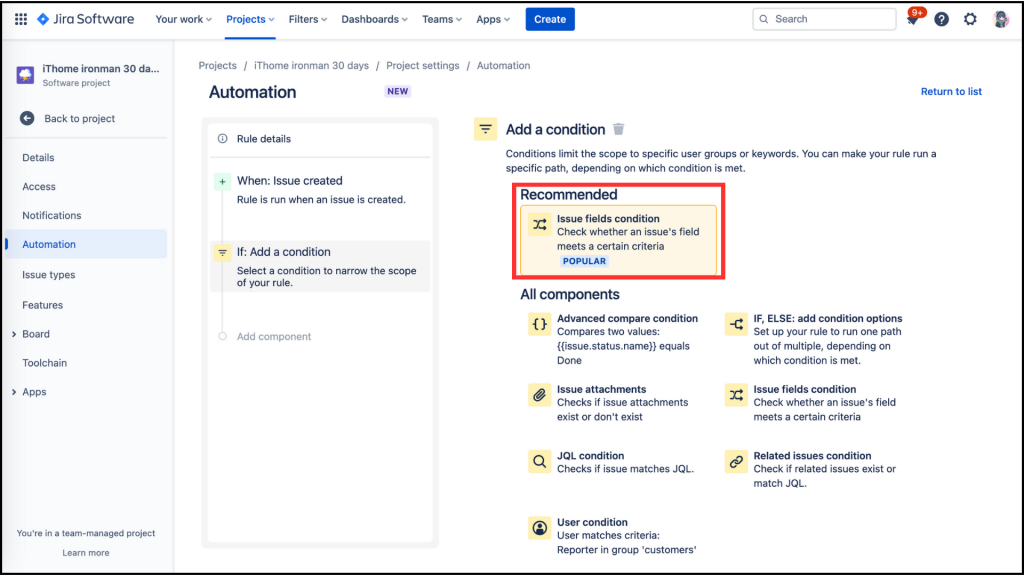Click the Return to list link
Image resolution: width=1024 pixels, height=576 pixels.
[x=951, y=91]
